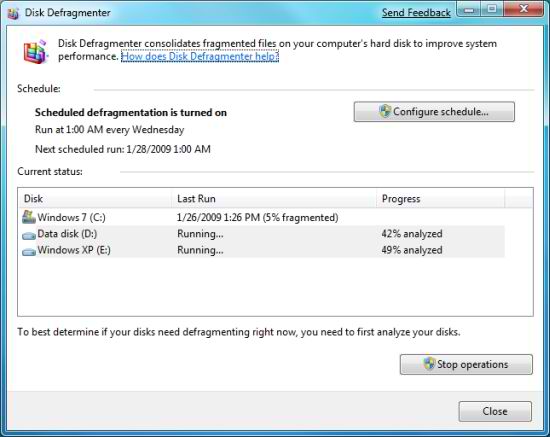This screenshot has height=437, width=550.
Task: Minimize the Disk Defragmenter window
Action: (469, 9)
